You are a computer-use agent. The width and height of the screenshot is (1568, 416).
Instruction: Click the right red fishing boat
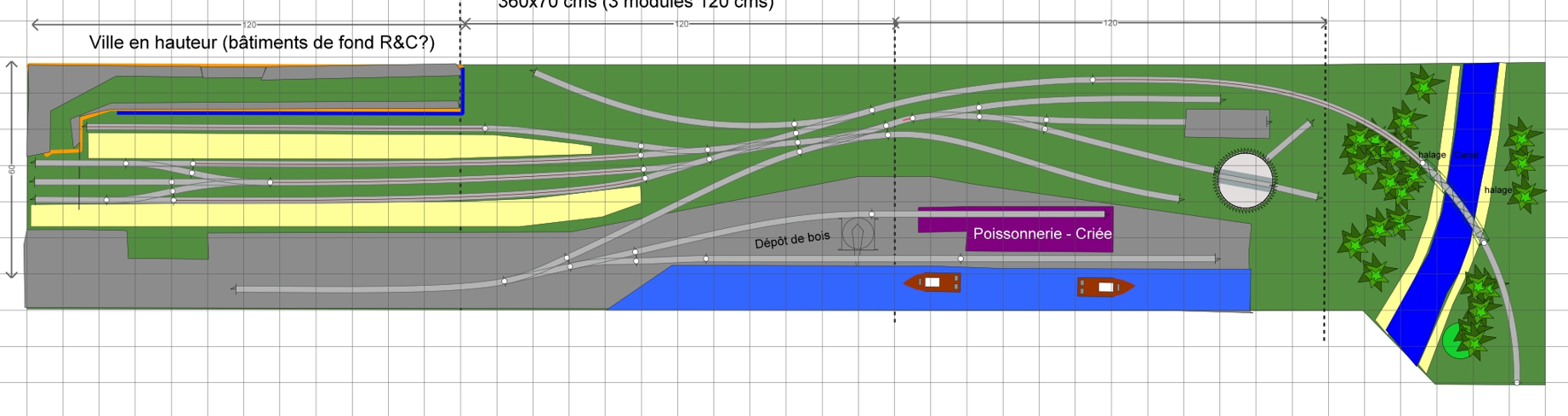1104,288
